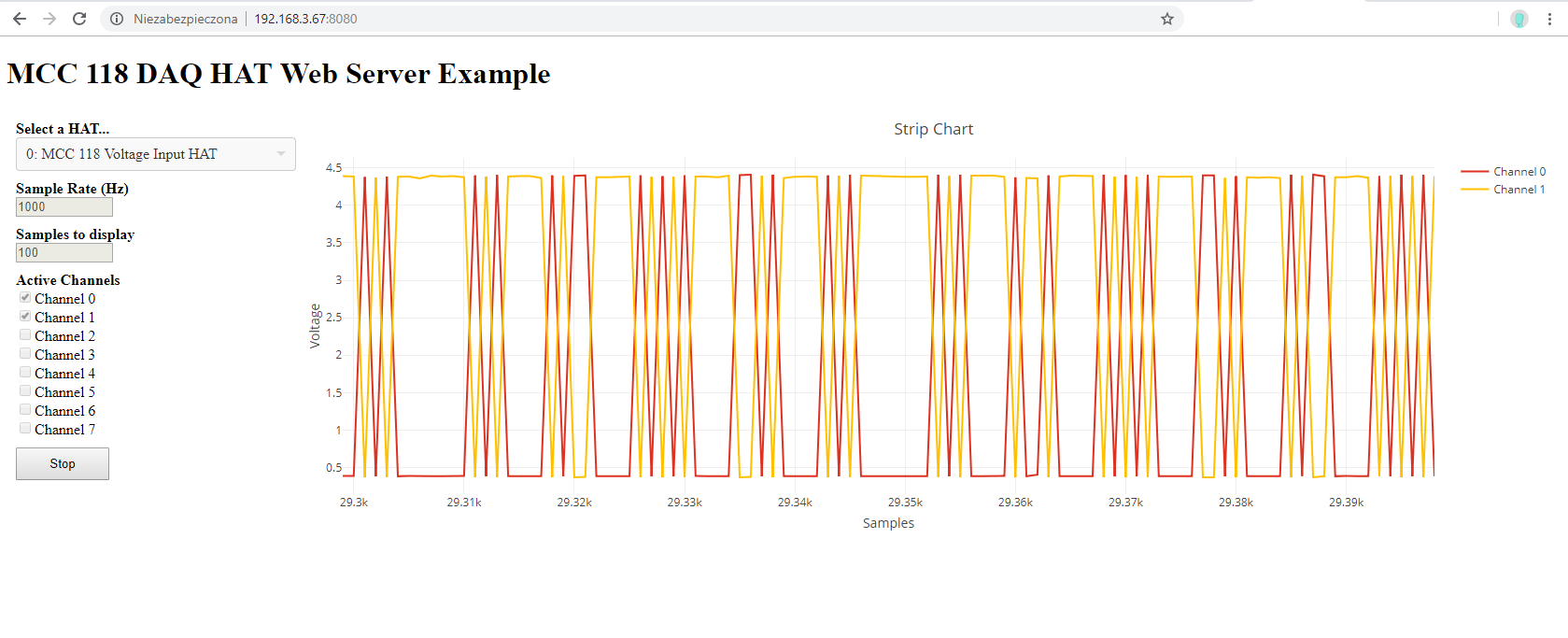
Task: Click the browser forward arrow
Action: [x=49, y=19]
